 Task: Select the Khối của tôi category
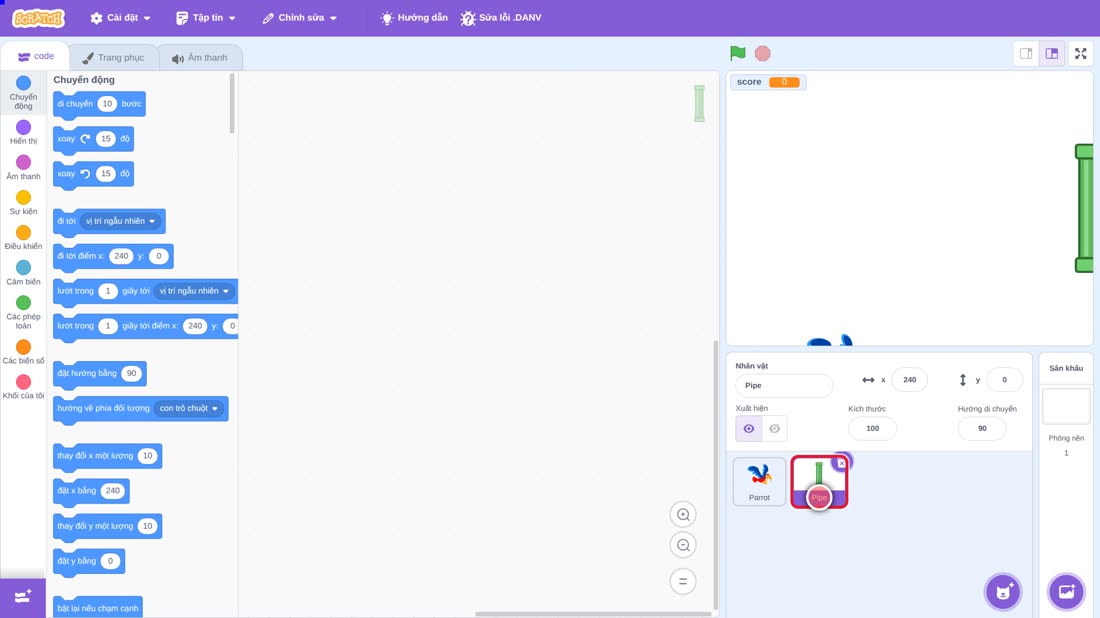tap(23, 387)
